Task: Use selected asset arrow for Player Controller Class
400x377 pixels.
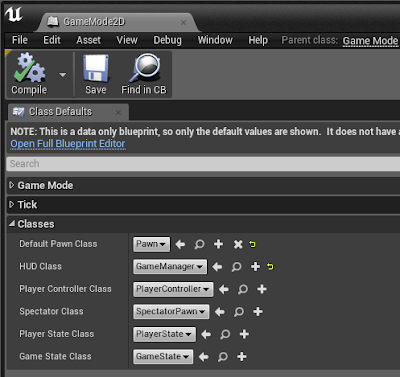Action: click(224, 289)
